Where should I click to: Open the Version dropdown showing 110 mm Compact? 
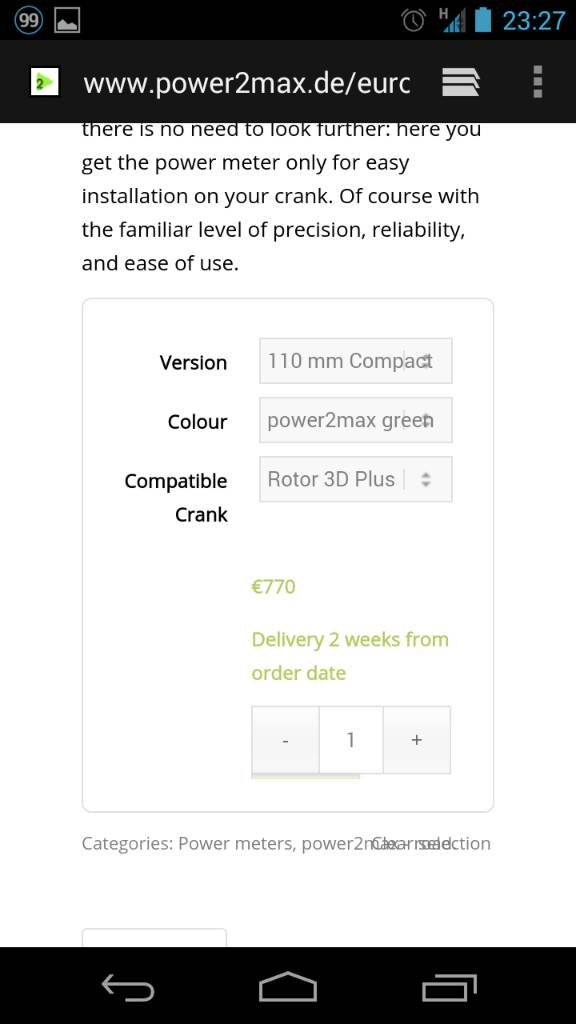[x=356, y=360]
